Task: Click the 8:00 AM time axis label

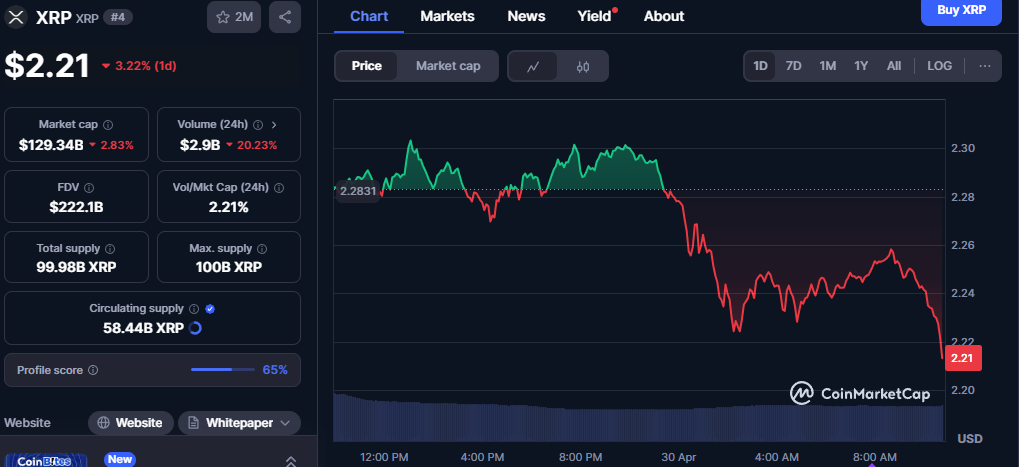Action: pos(874,457)
